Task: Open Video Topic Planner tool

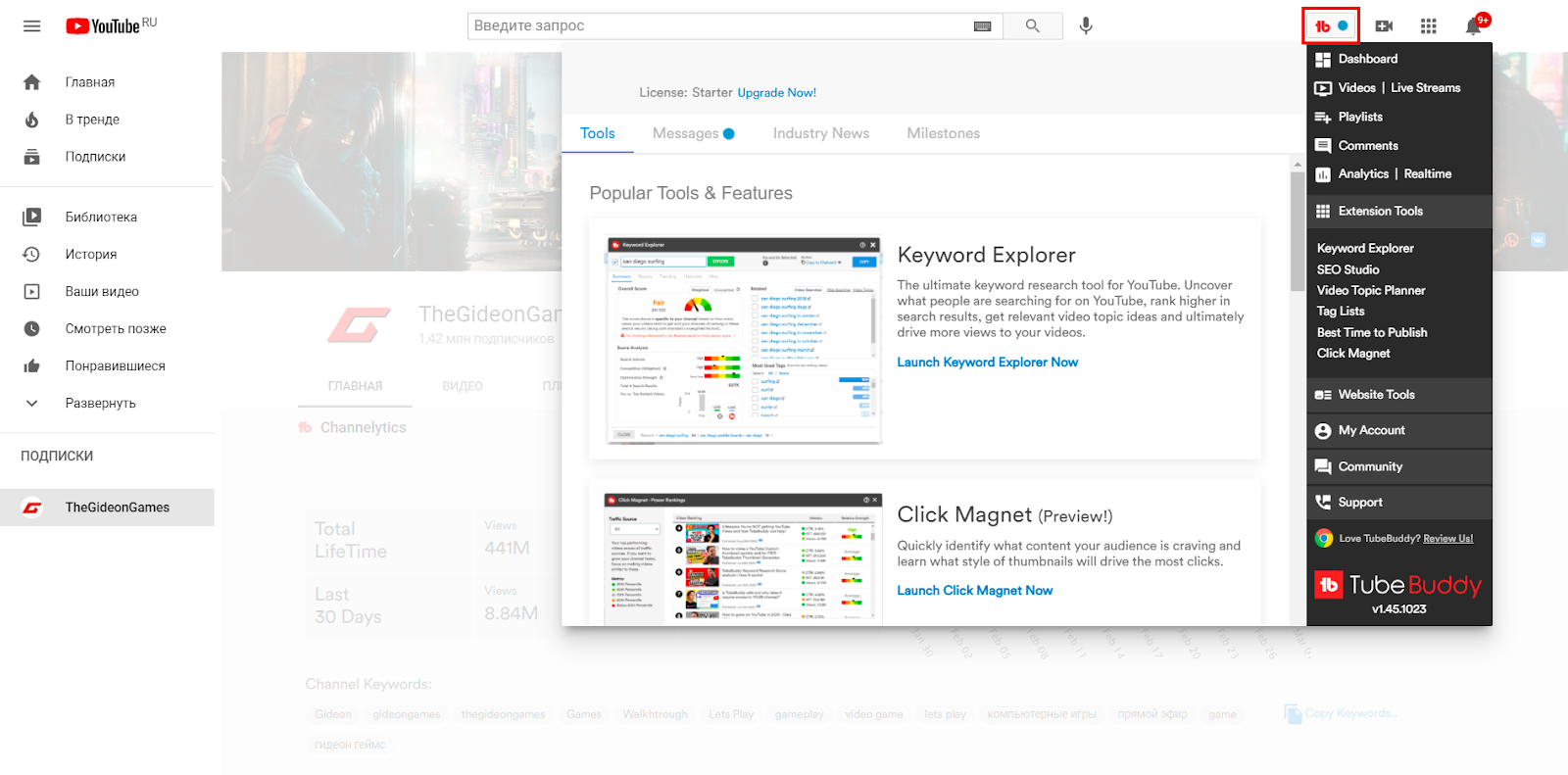Action: [x=1370, y=290]
